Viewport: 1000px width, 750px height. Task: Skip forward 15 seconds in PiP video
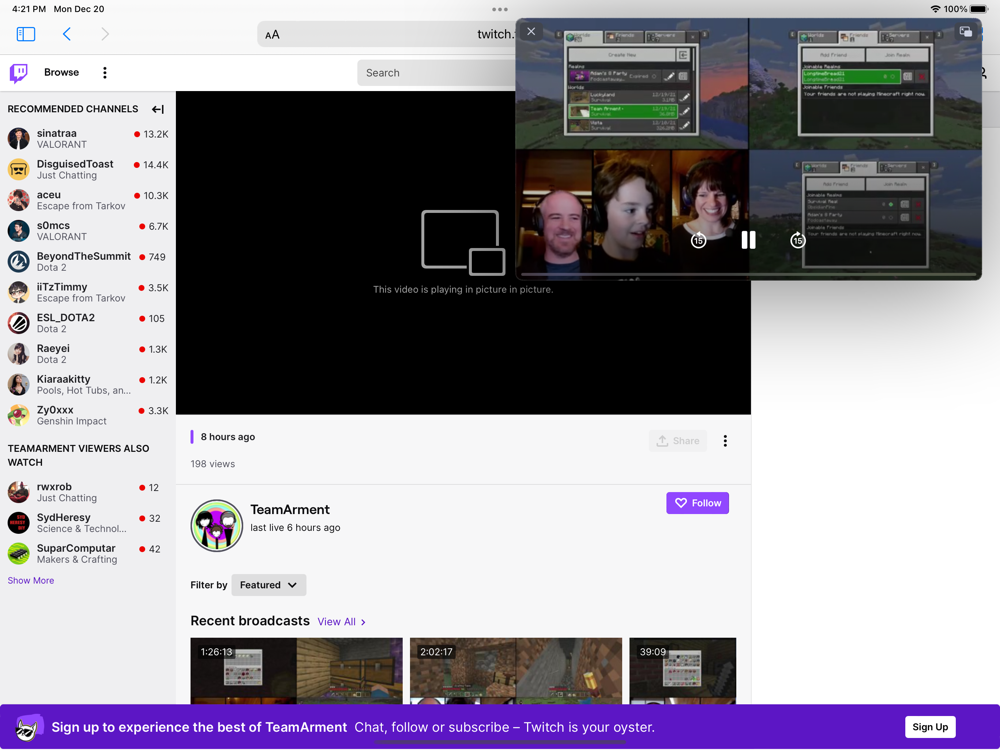click(797, 240)
